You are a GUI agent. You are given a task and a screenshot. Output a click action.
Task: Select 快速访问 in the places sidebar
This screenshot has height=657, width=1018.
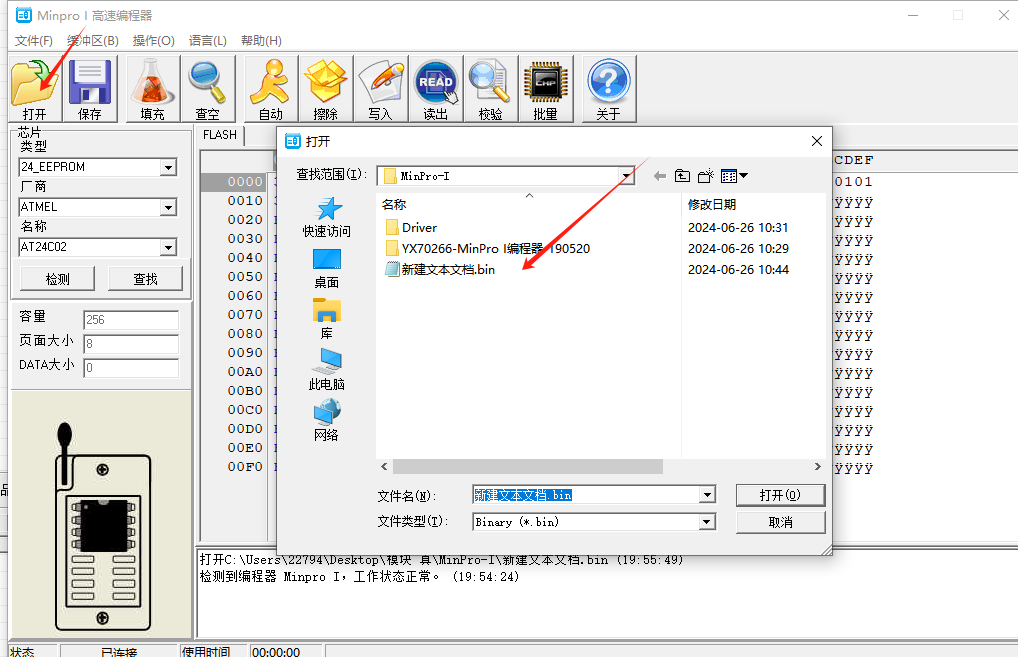point(327,217)
